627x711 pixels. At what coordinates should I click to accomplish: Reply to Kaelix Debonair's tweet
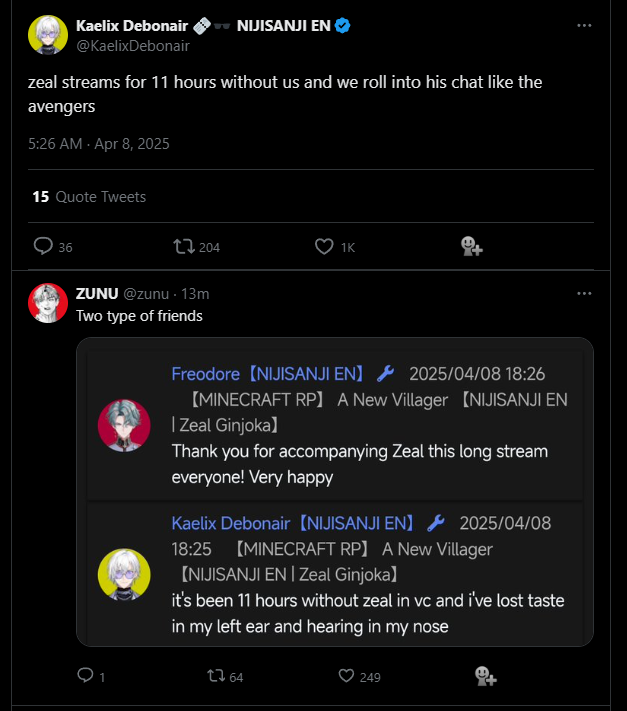point(43,246)
